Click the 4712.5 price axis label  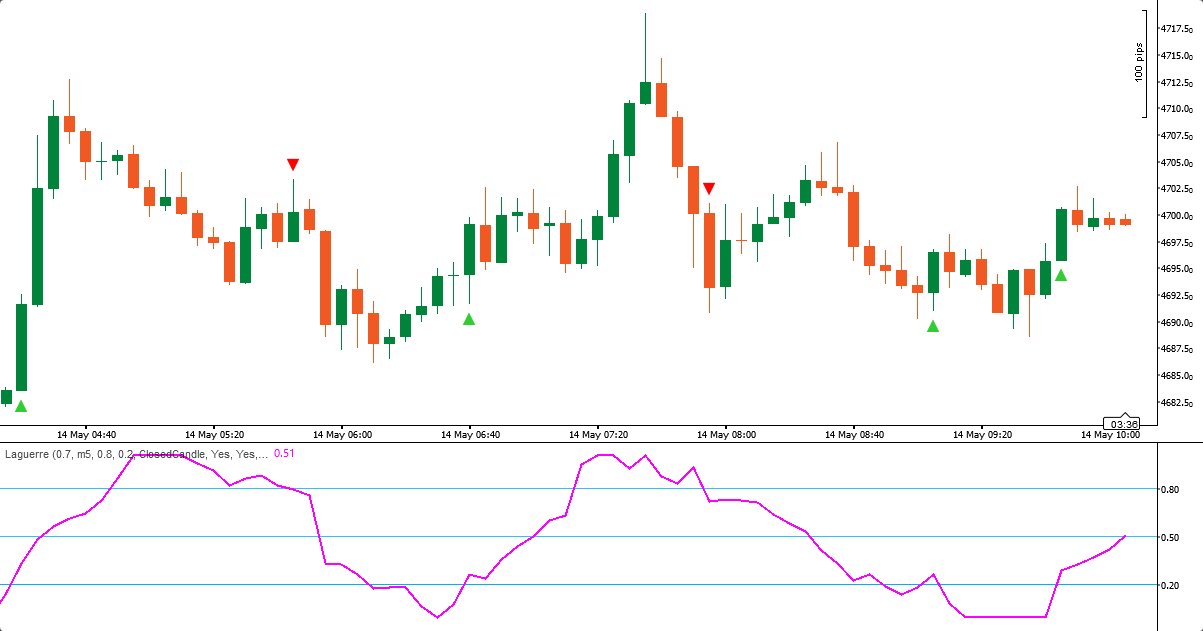[x=1176, y=82]
